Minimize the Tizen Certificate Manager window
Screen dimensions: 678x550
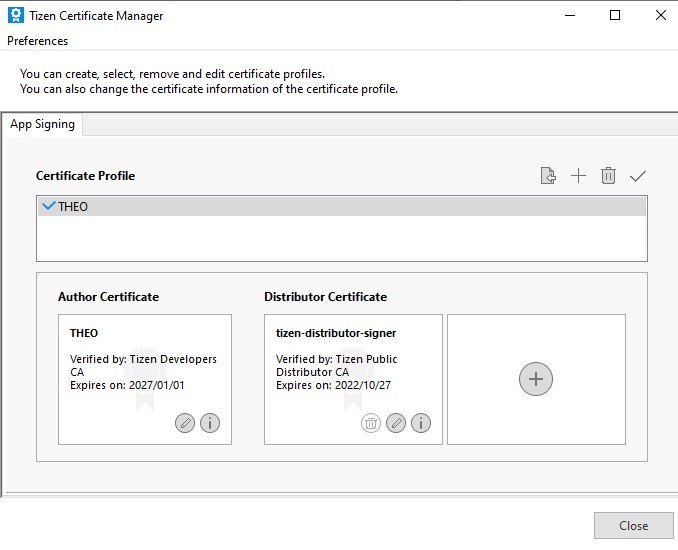[569, 16]
